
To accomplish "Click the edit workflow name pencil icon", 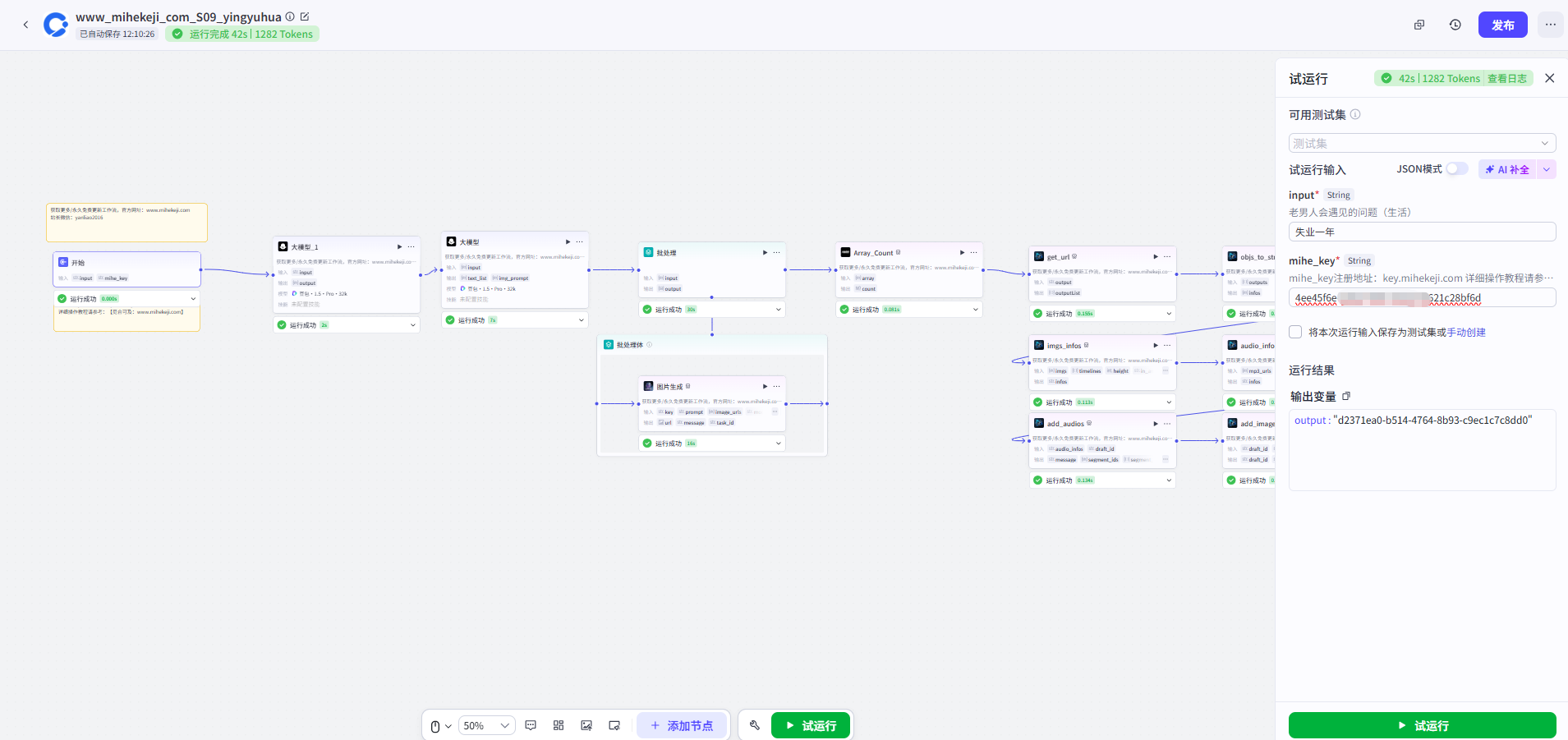I will pyautogui.click(x=305, y=16).
